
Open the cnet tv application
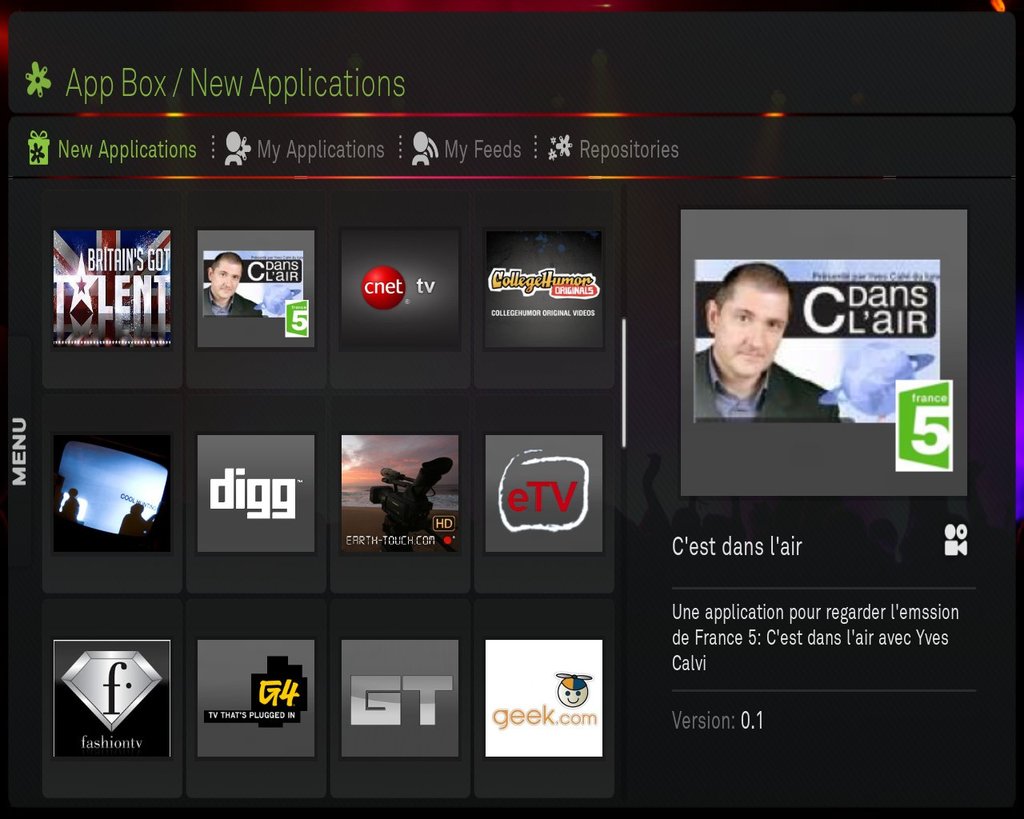400,287
